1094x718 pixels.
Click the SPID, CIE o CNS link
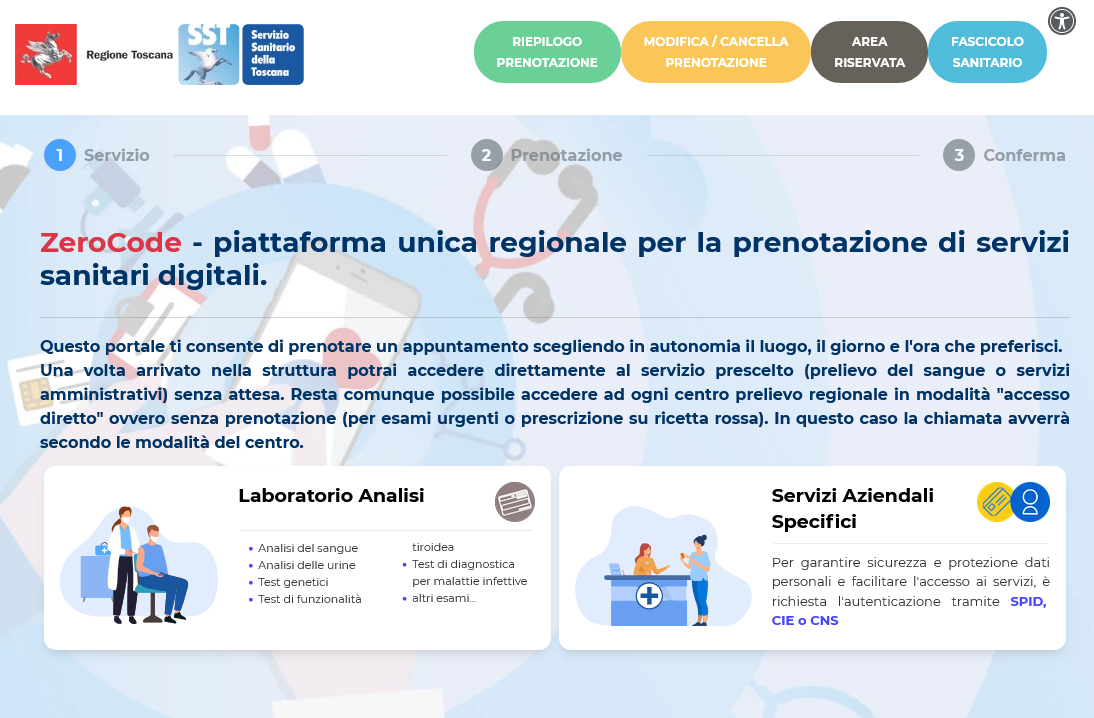(x=909, y=611)
